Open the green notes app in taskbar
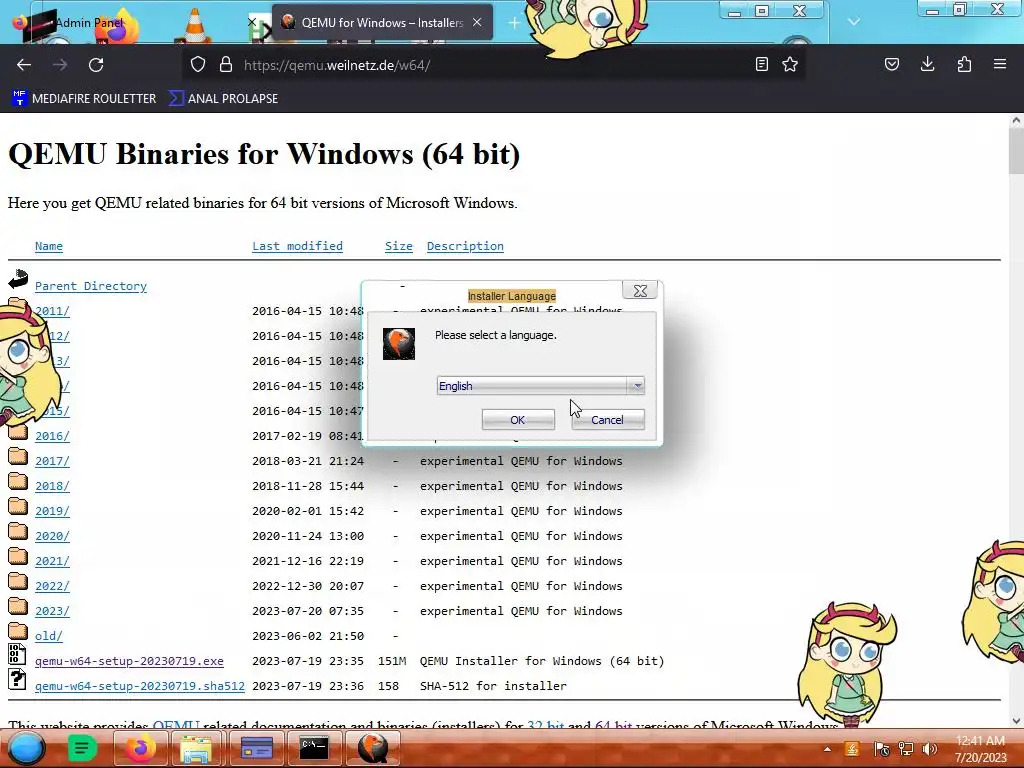The image size is (1024, 768). click(x=82, y=748)
